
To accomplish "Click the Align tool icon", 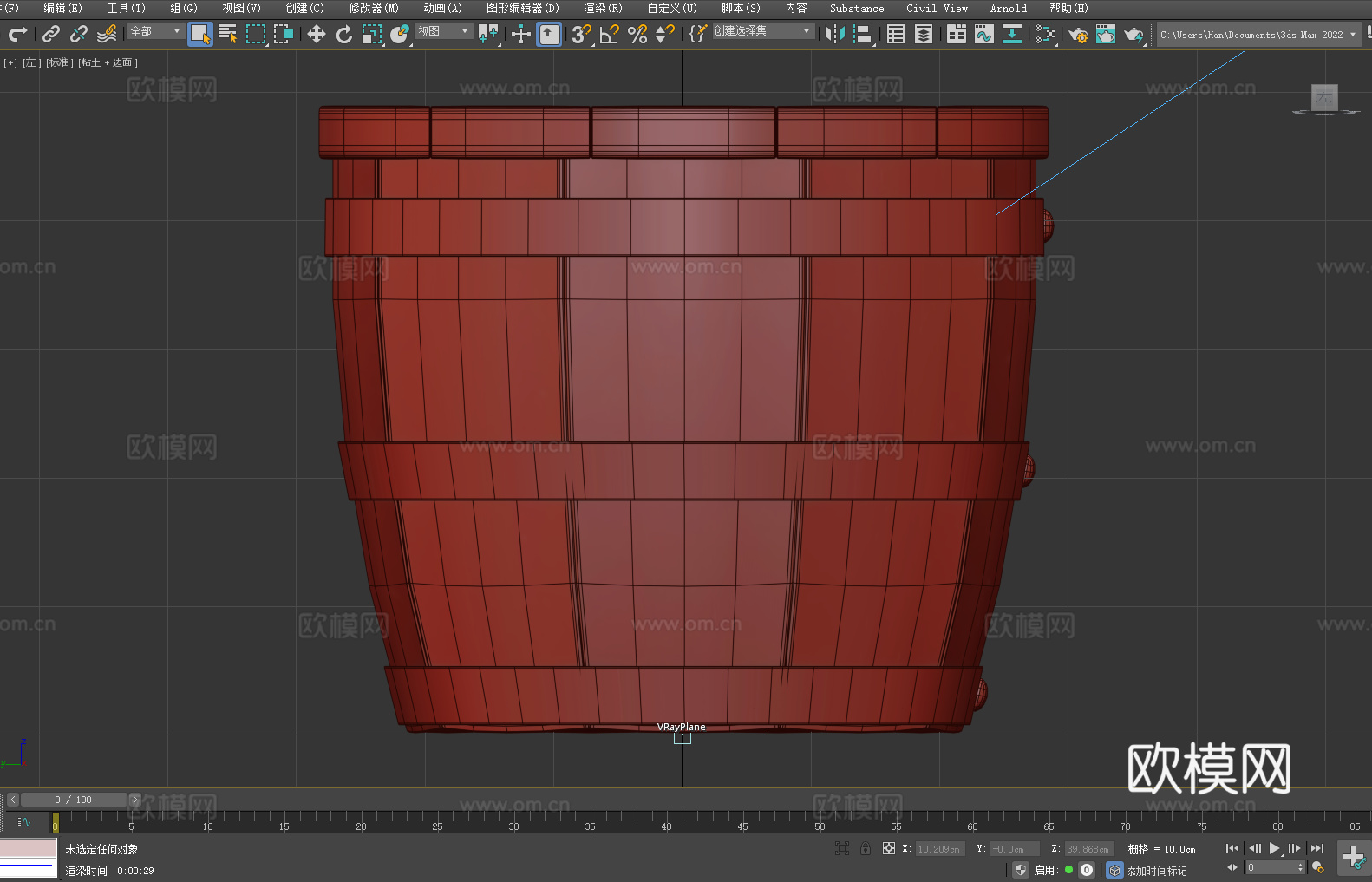I will (x=863, y=34).
